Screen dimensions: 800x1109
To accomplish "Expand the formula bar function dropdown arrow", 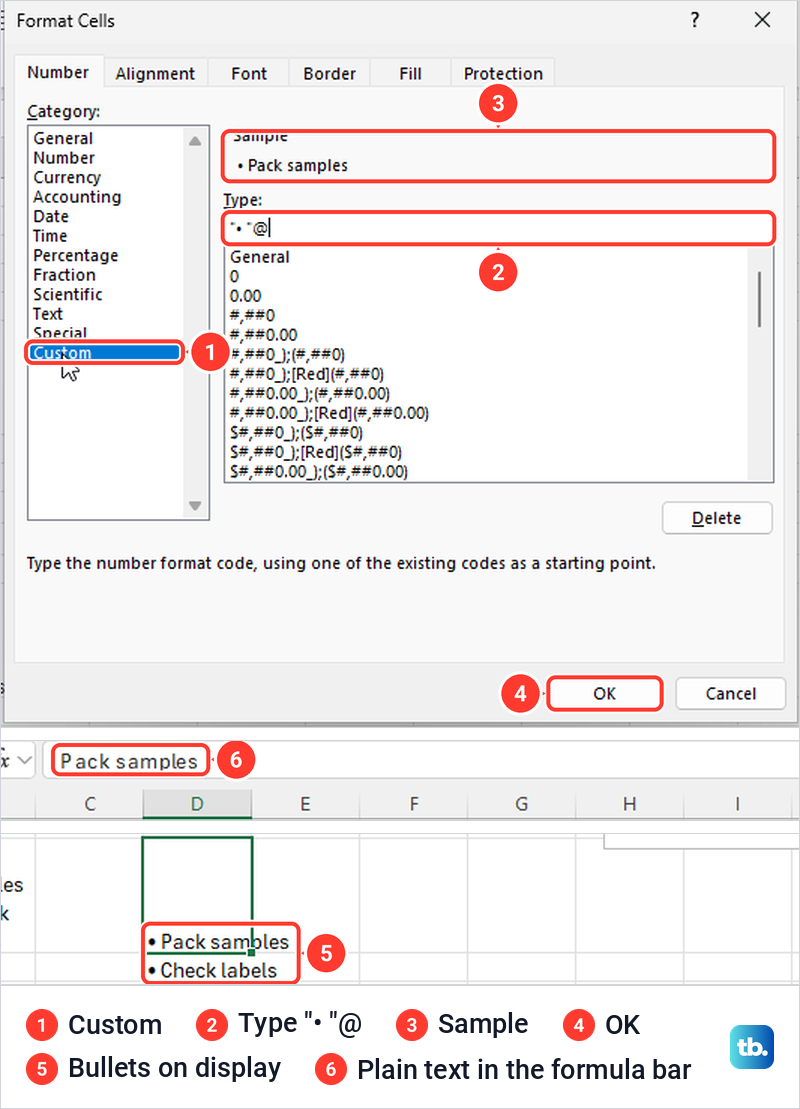I will (x=25, y=761).
